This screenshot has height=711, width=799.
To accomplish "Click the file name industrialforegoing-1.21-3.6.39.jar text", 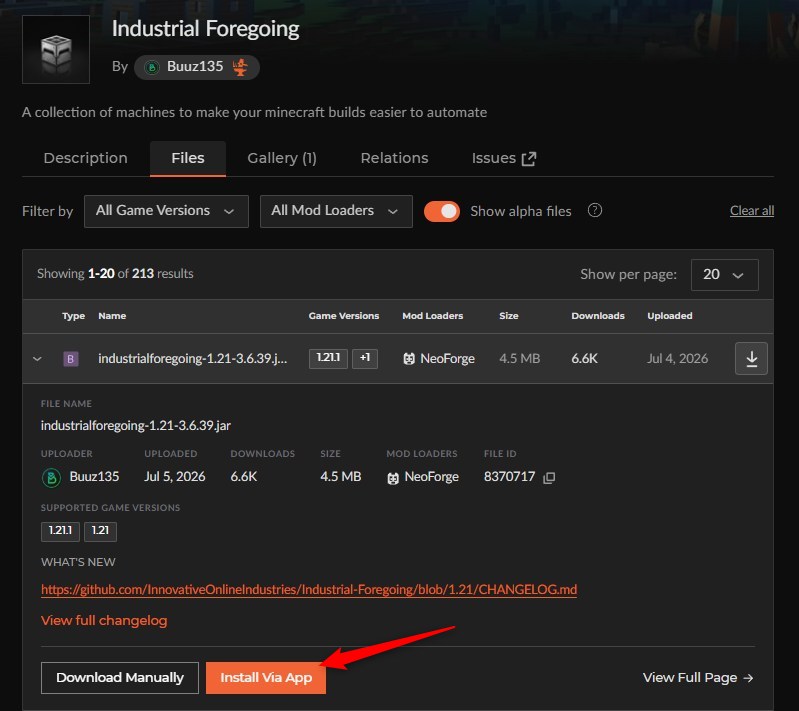I will point(136,426).
